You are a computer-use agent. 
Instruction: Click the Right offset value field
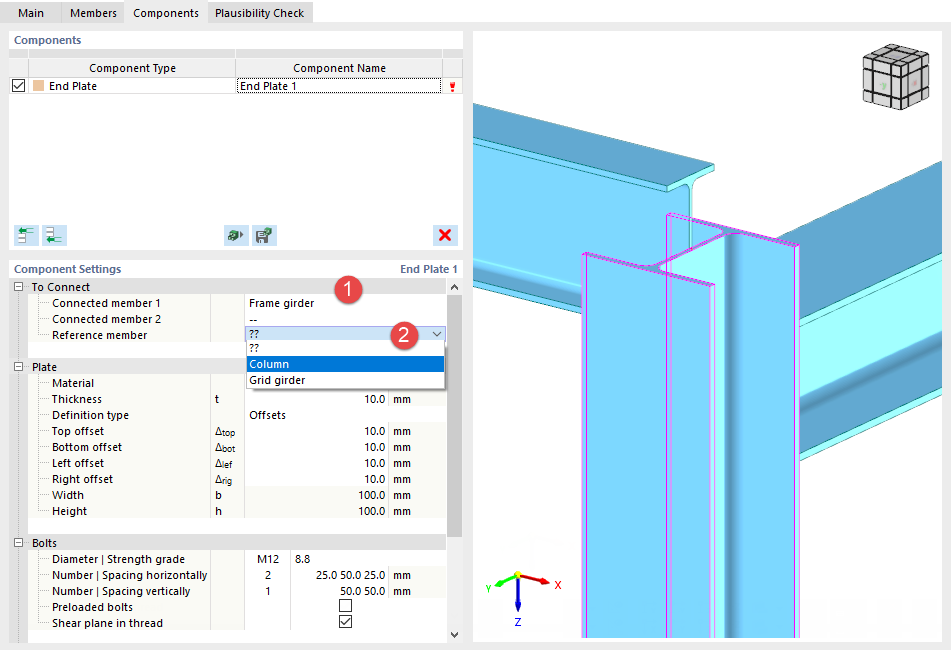pyautogui.click(x=316, y=479)
